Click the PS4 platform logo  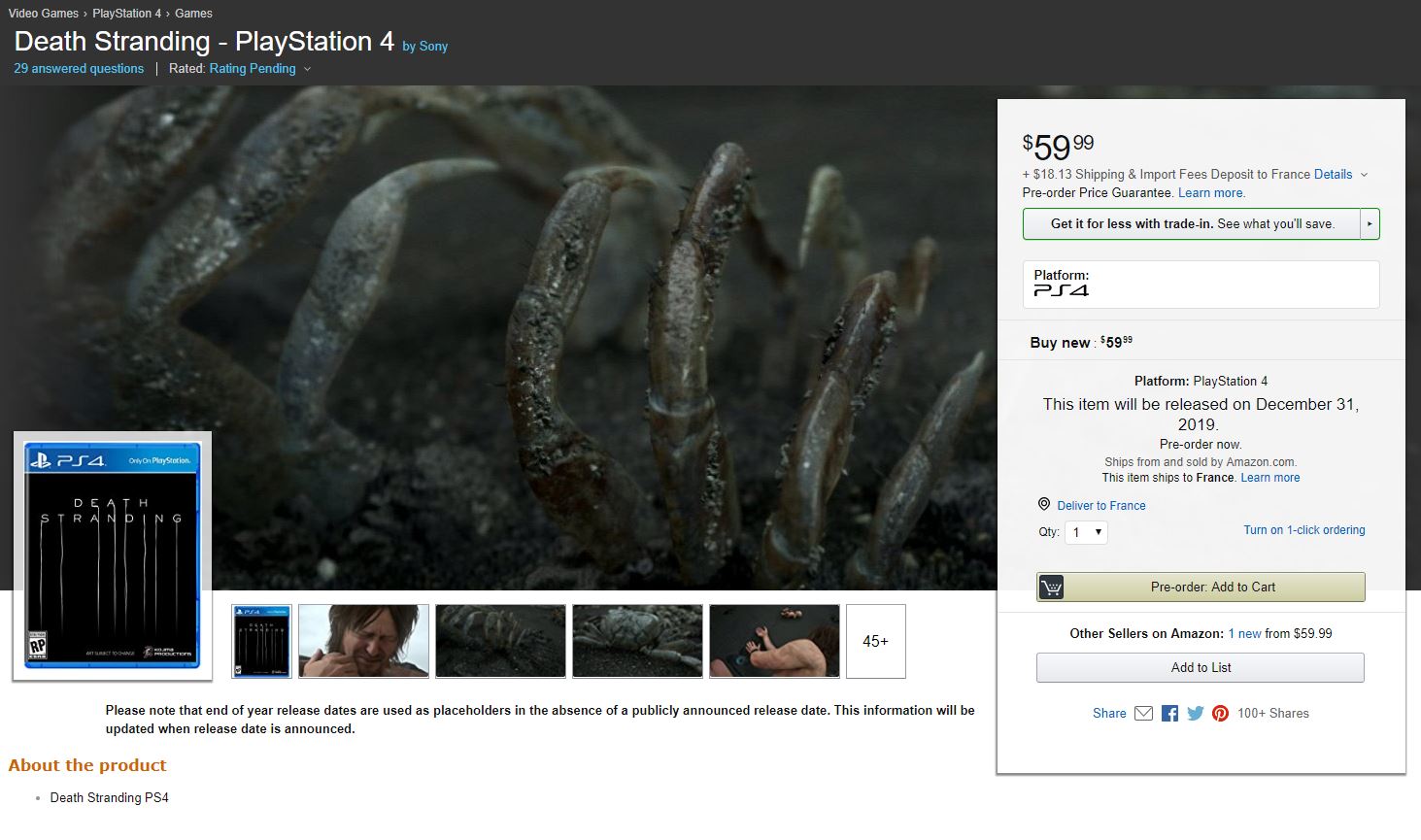coord(1061,290)
